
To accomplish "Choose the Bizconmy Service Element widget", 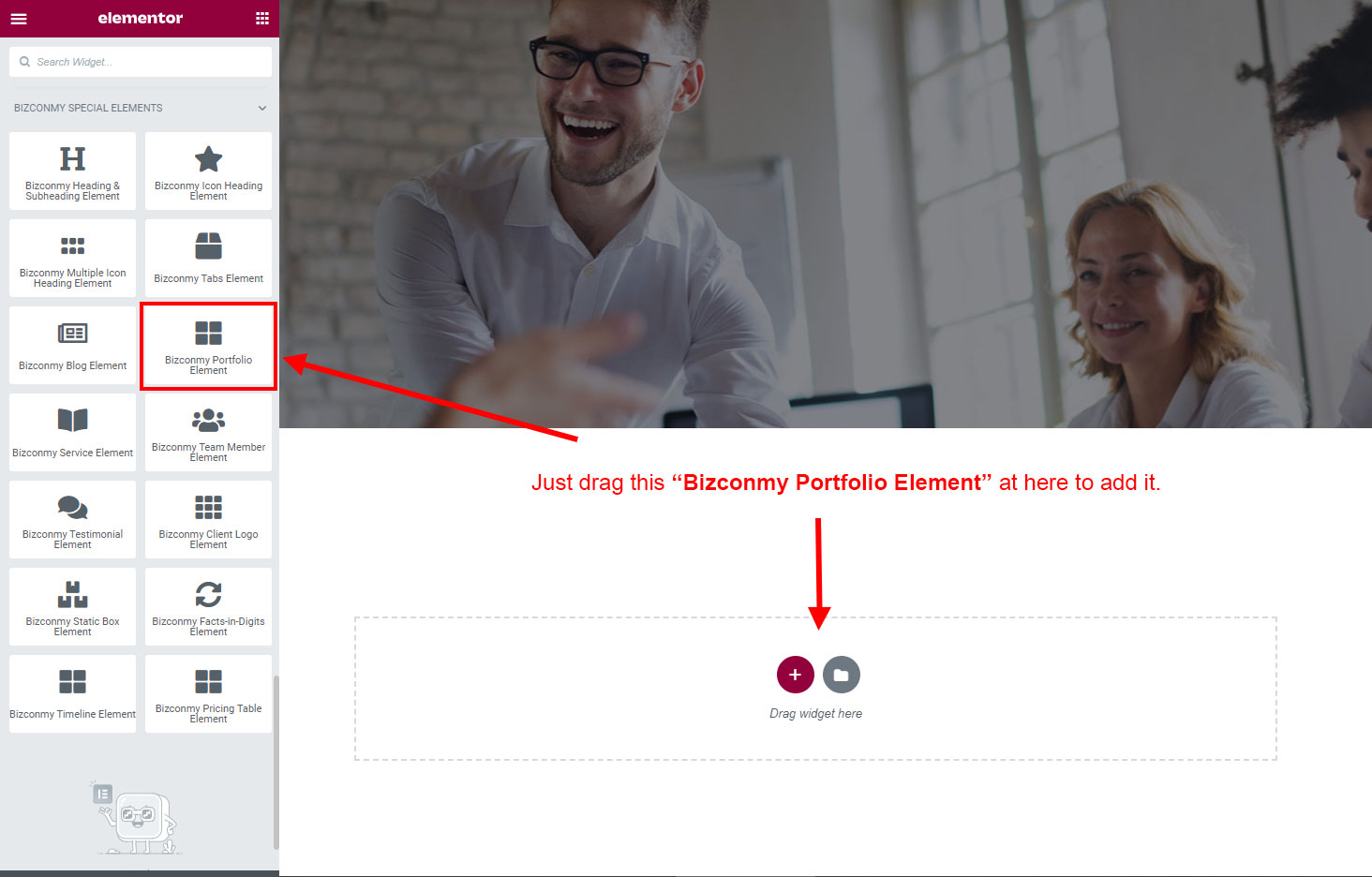I will pyautogui.click(x=72, y=433).
